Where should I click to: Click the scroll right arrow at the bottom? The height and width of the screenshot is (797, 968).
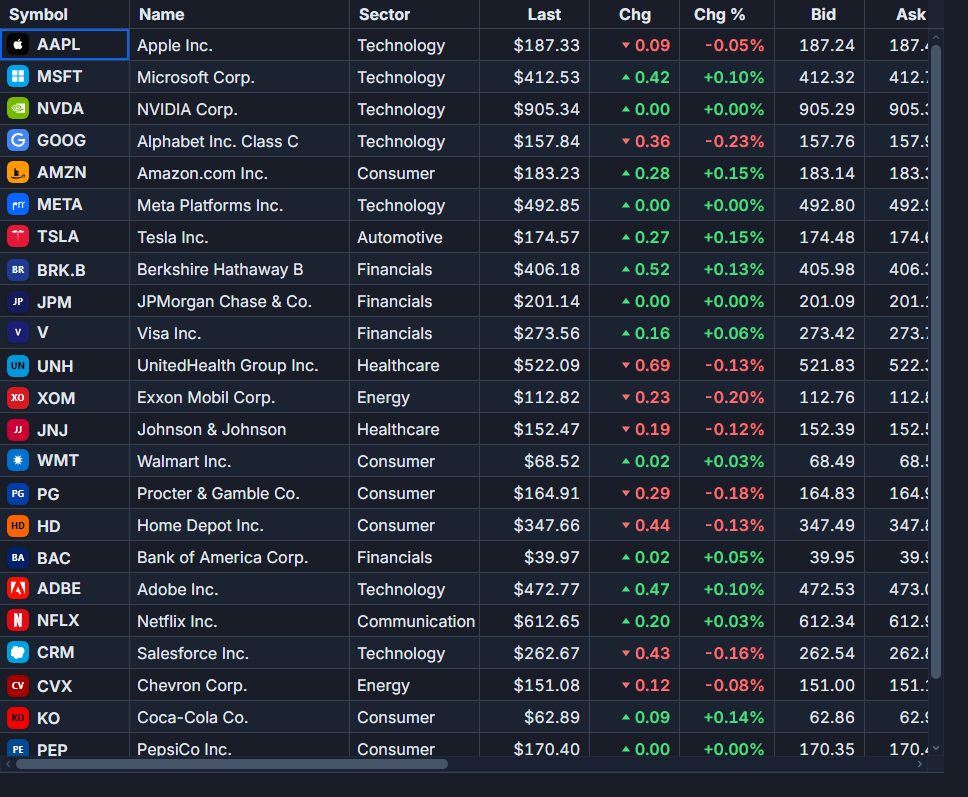920,764
